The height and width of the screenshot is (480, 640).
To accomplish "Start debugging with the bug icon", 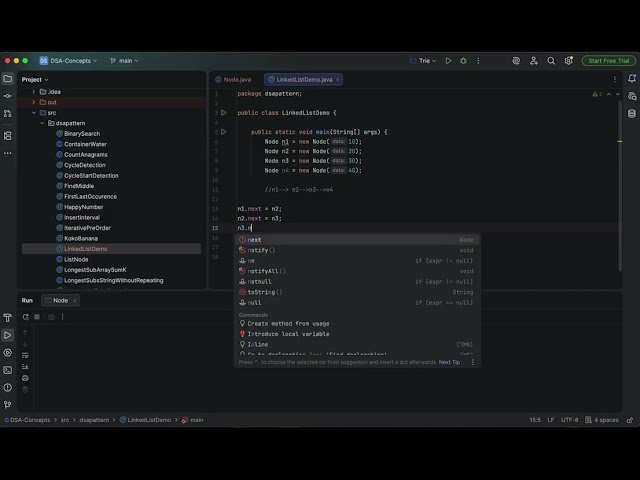I will [463, 61].
